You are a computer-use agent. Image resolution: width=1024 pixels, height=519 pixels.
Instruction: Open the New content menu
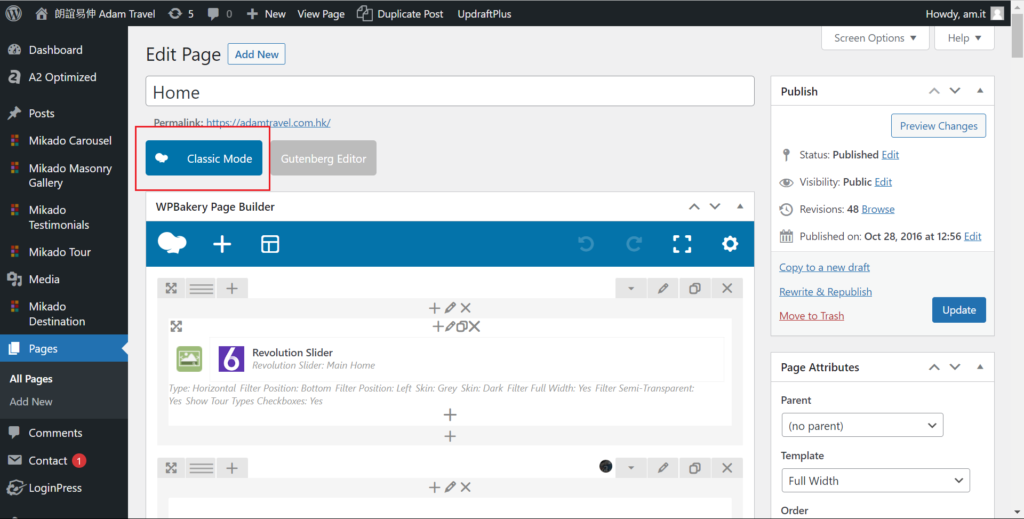coord(266,14)
